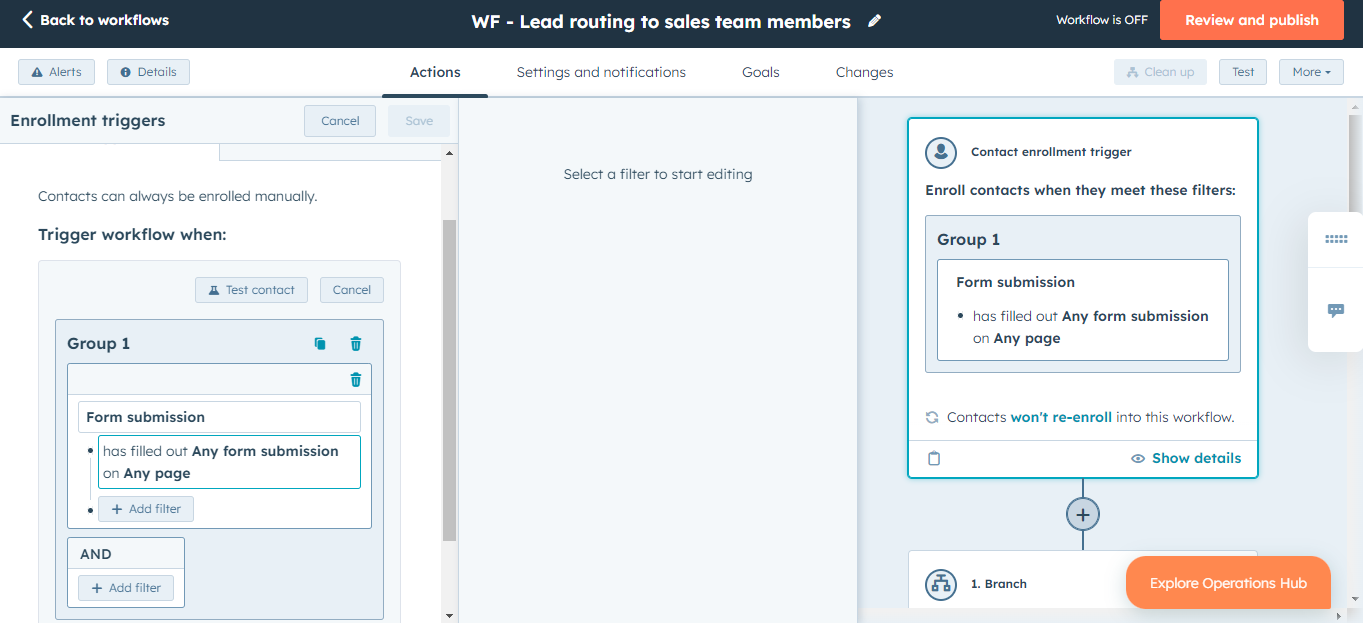Duplicate Group 1 with the copy icon
The width and height of the screenshot is (1363, 623).
click(319, 343)
